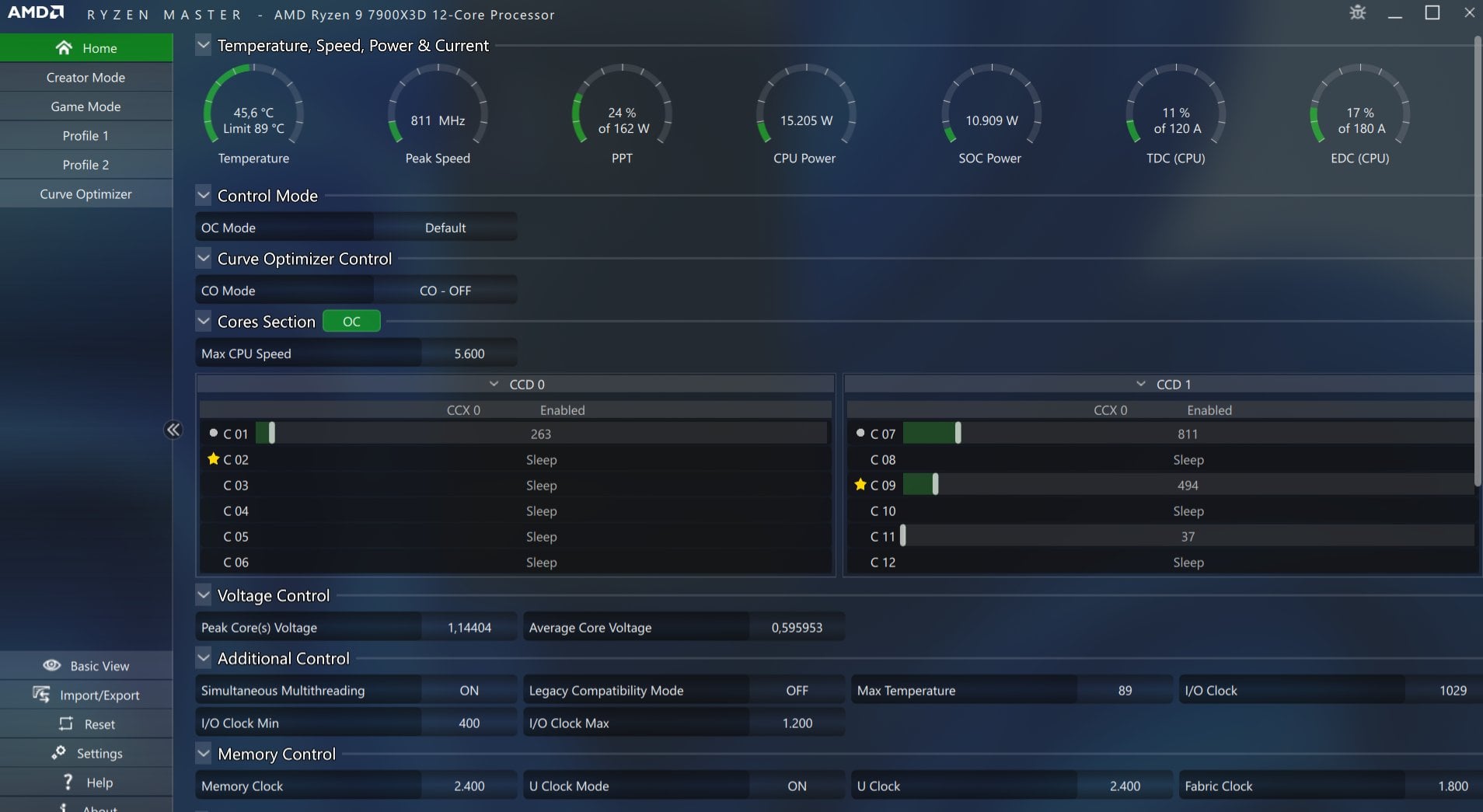Click the Help question mark icon
The height and width of the screenshot is (812, 1483).
click(x=68, y=781)
